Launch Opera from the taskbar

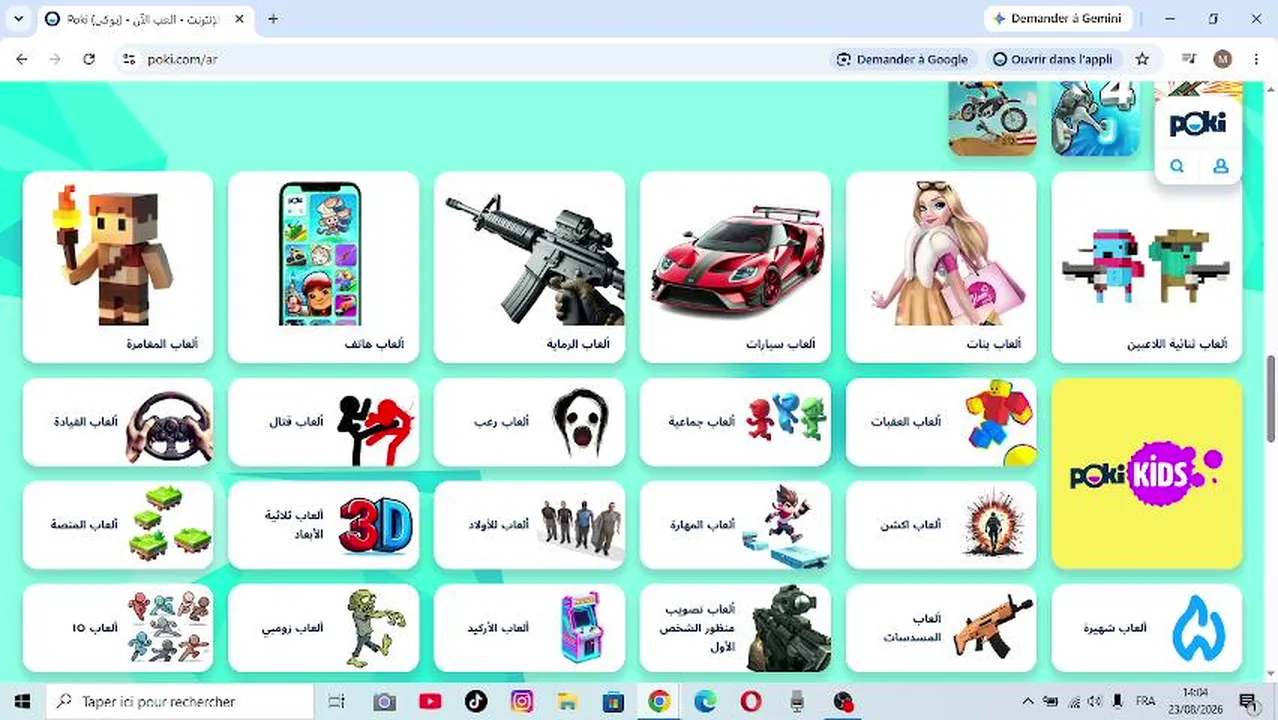[x=751, y=701]
